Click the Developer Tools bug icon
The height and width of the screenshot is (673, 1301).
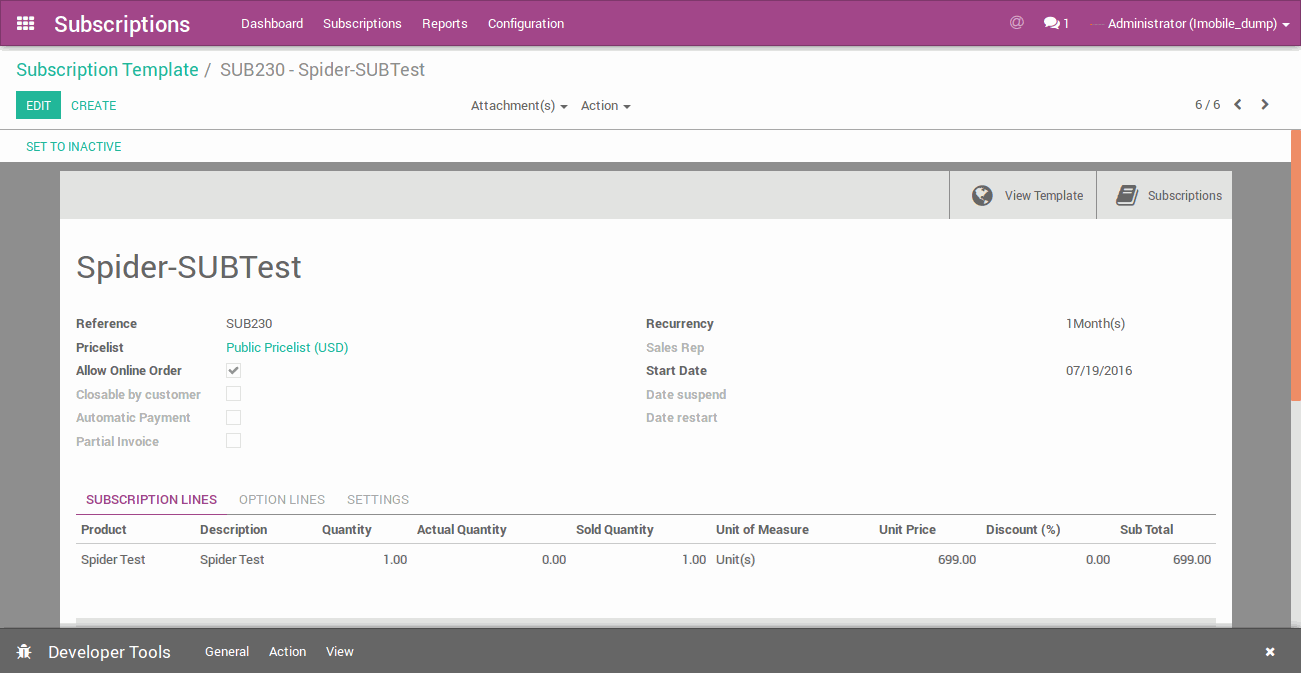[x=24, y=652]
